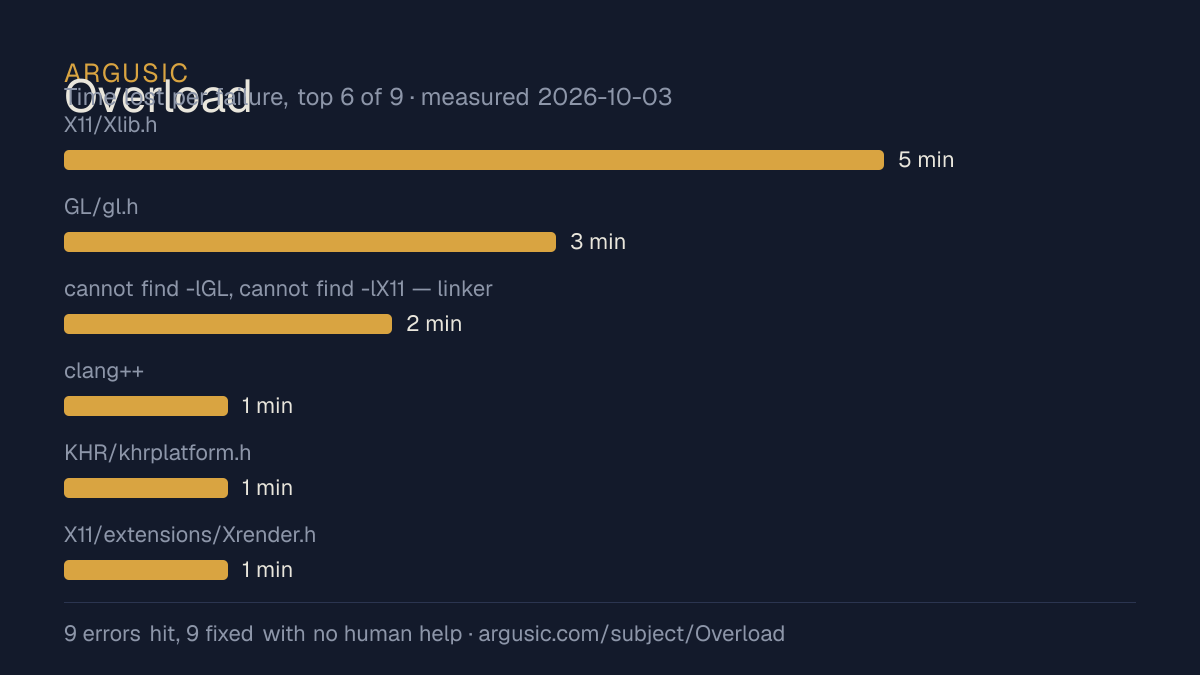Click the 2 min value

(434, 324)
